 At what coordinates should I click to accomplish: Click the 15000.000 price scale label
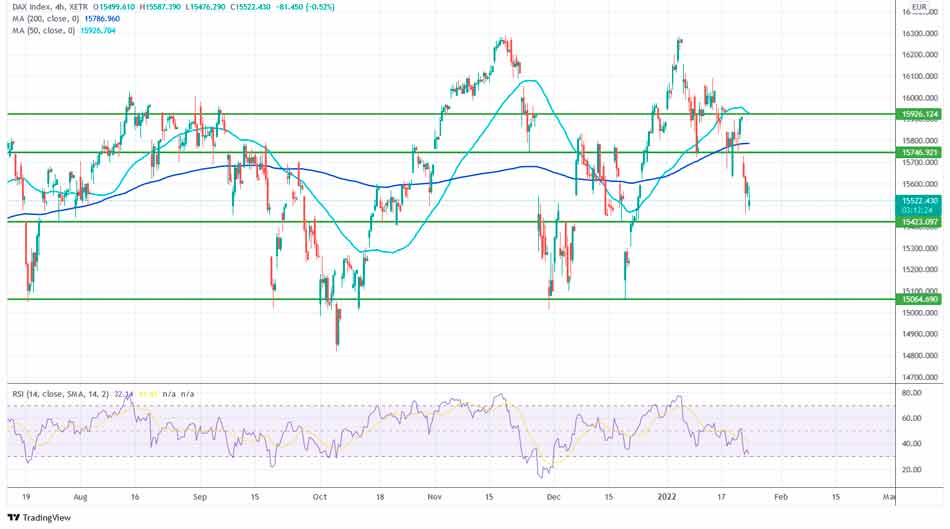[920, 313]
